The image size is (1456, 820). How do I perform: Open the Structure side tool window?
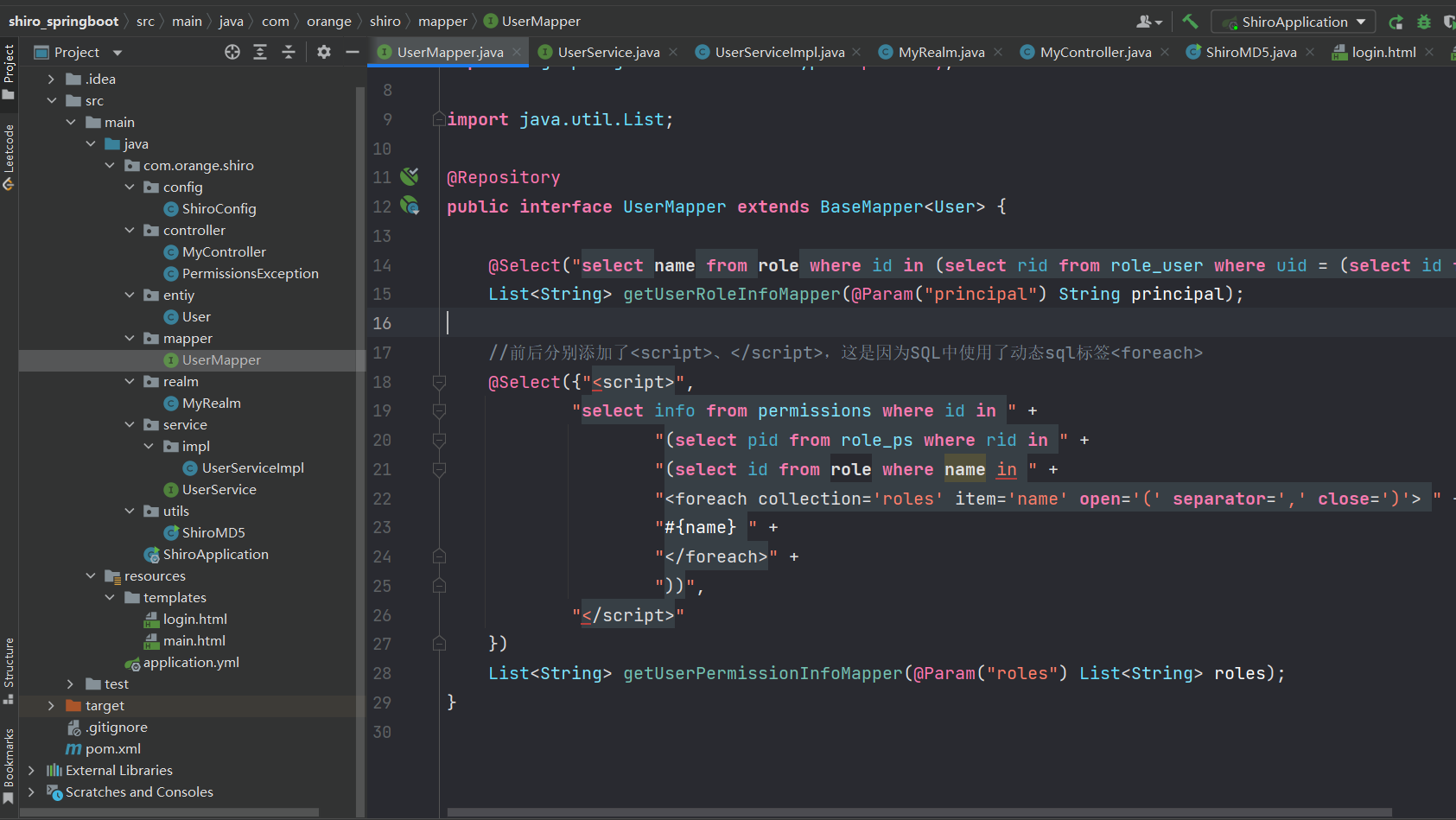pos(9,671)
